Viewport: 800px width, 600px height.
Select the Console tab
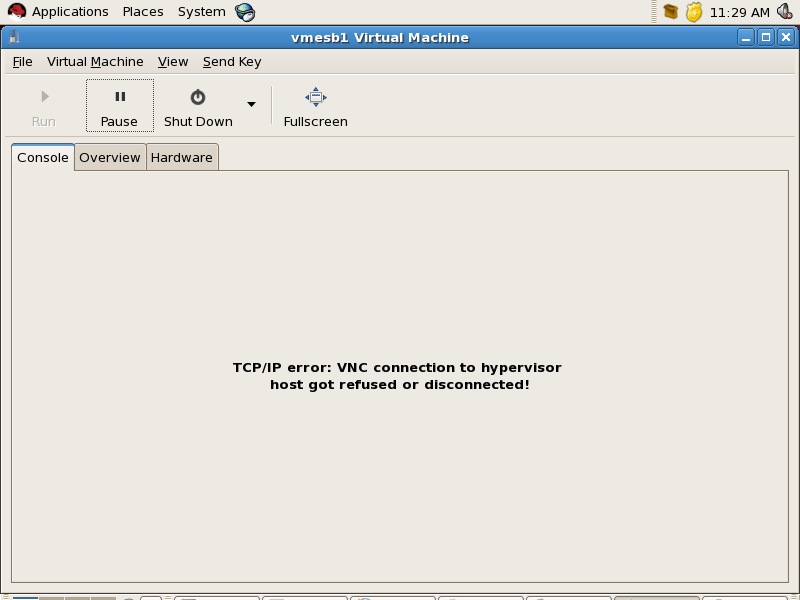click(x=43, y=158)
